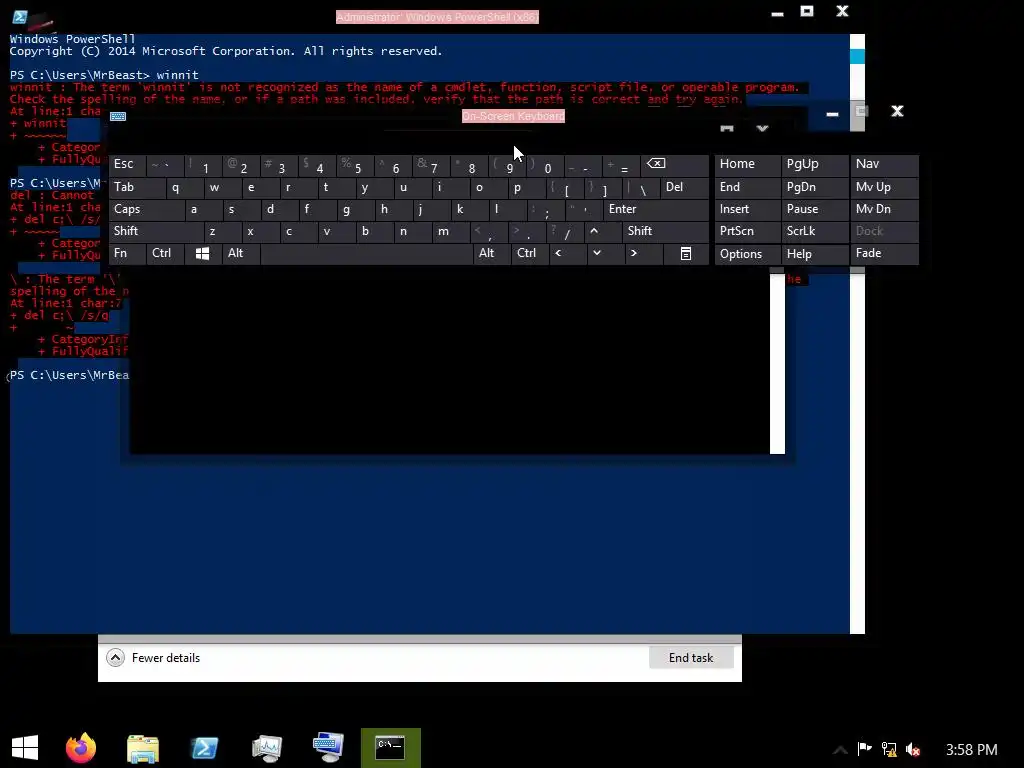
Task: Click the Del key
Action: pyautogui.click(x=684, y=187)
